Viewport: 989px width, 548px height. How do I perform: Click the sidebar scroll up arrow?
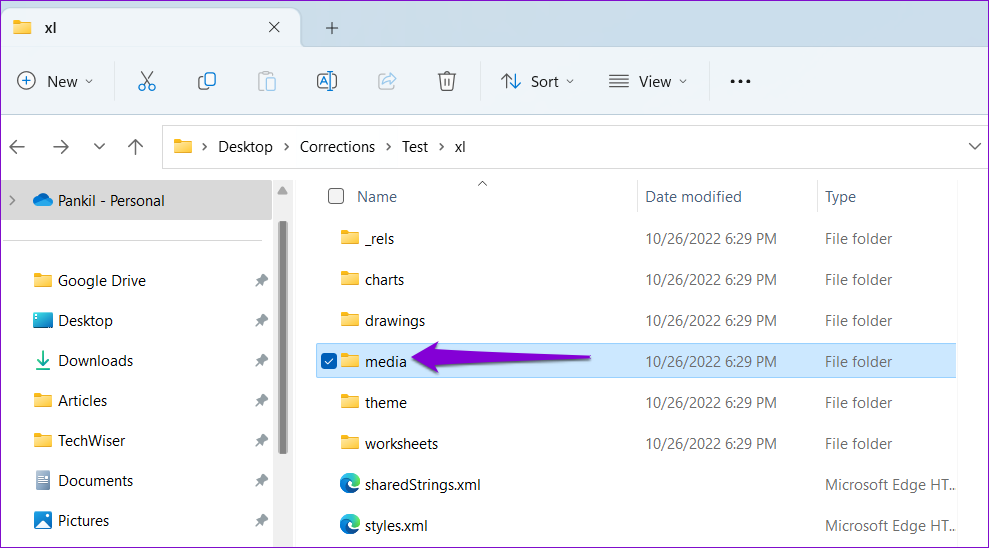tap(283, 190)
